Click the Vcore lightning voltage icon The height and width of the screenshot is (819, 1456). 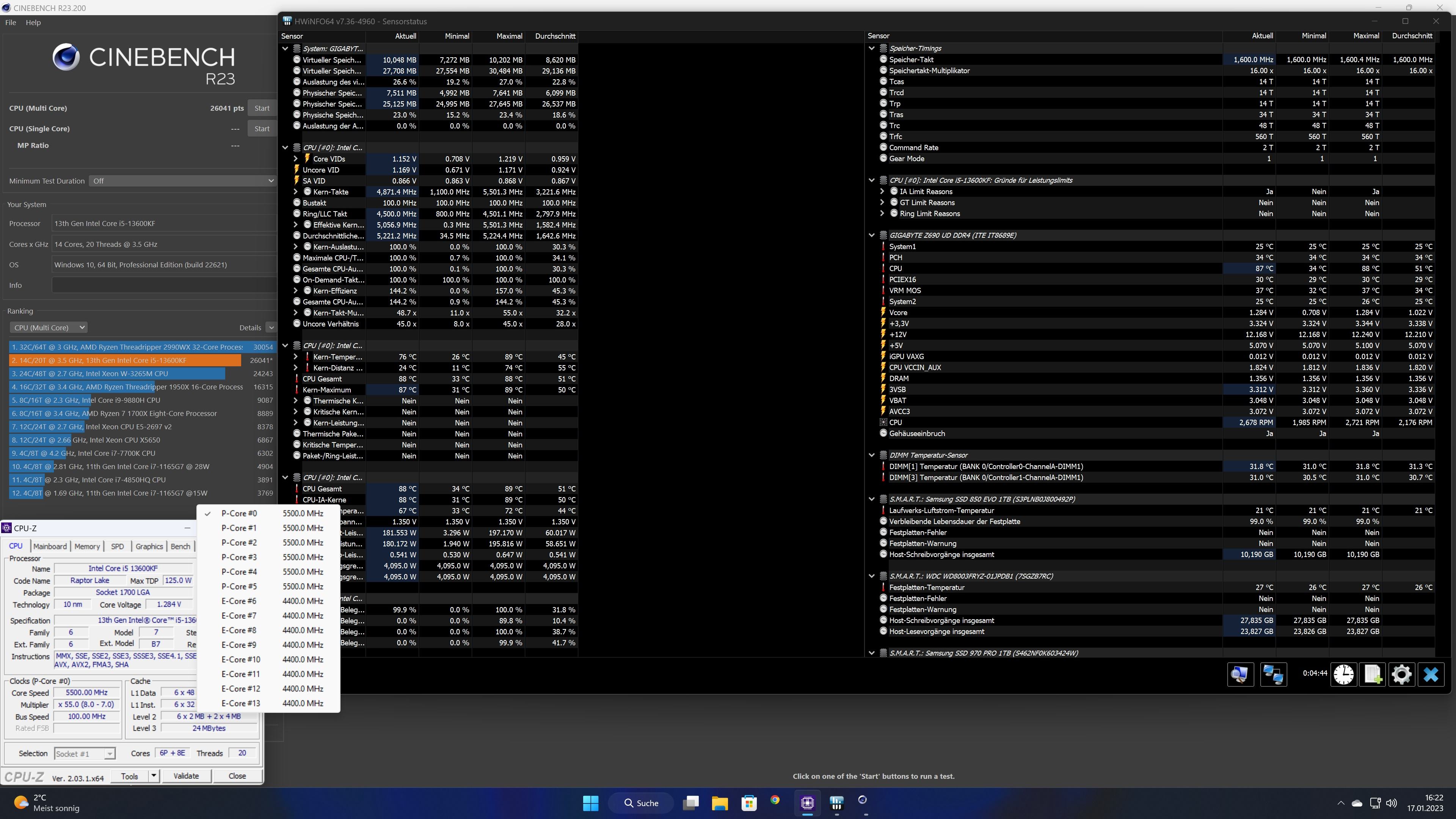tap(883, 312)
